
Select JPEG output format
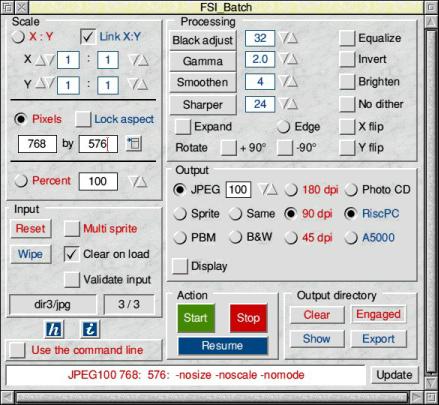click(x=180, y=190)
